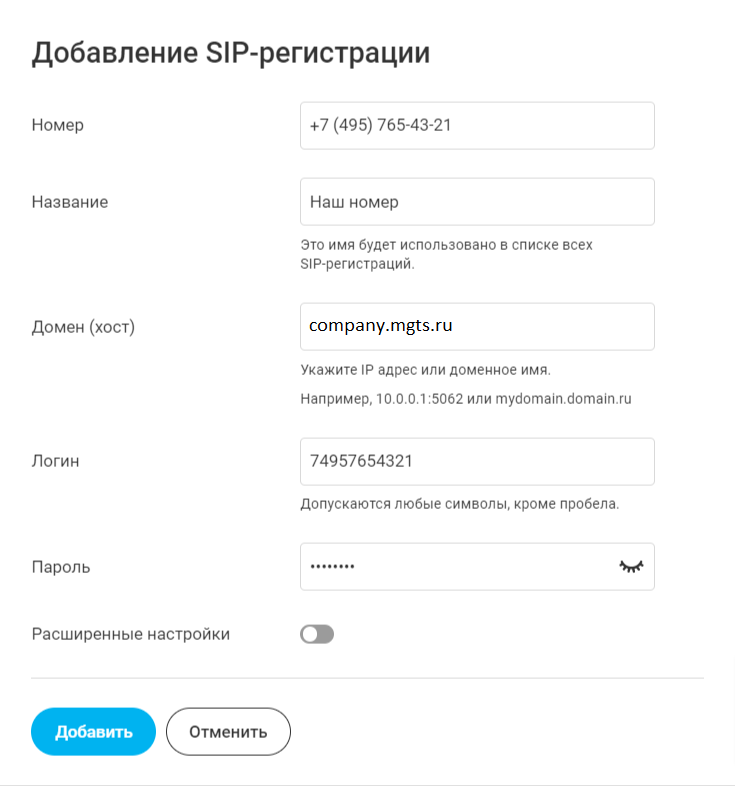Show the hidden password with the eye icon

pos(630,566)
